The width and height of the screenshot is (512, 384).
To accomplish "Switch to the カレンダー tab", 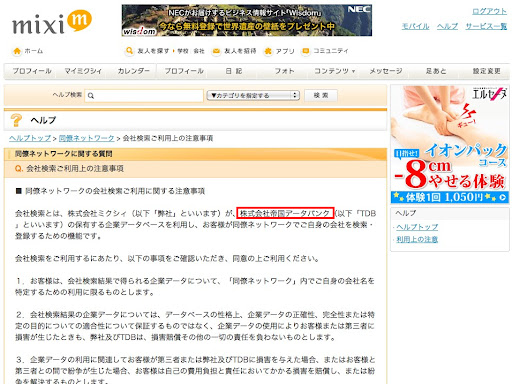I will 133,71.
